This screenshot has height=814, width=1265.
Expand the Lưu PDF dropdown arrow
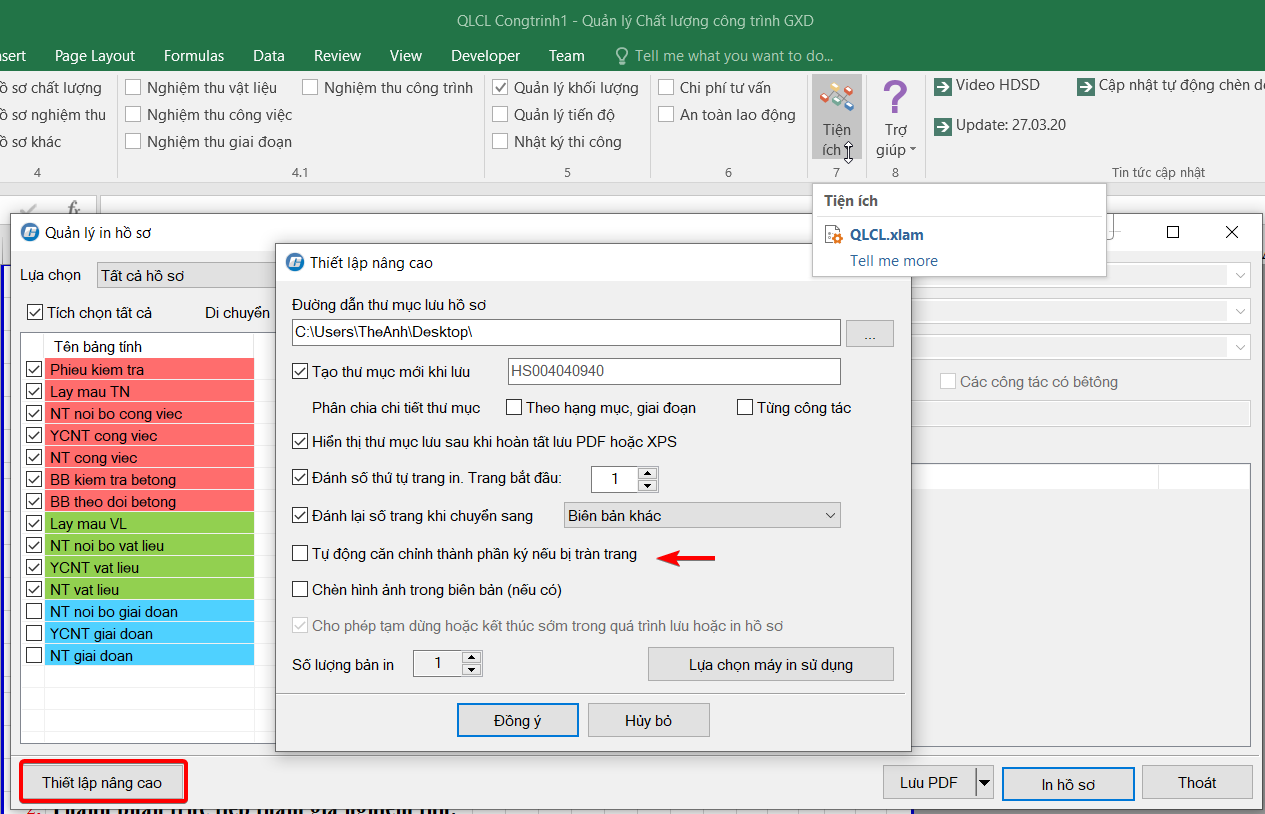[x=984, y=783]
